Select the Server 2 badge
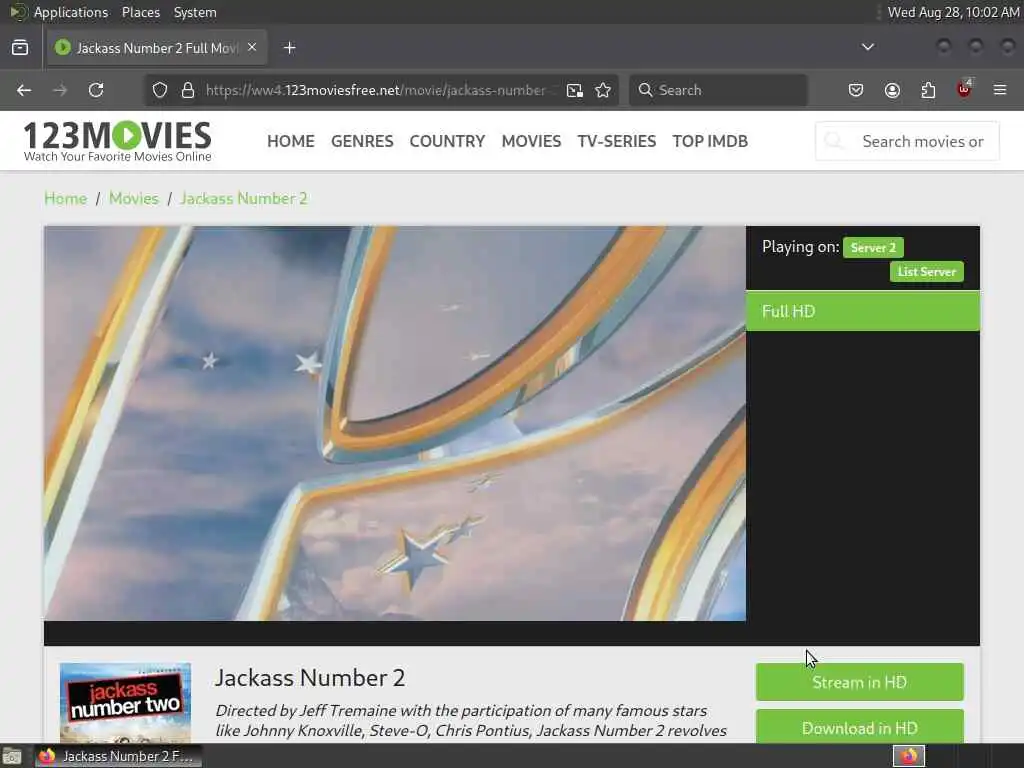Viewport: 1024px width, 768px height. [x=873, y=248]
